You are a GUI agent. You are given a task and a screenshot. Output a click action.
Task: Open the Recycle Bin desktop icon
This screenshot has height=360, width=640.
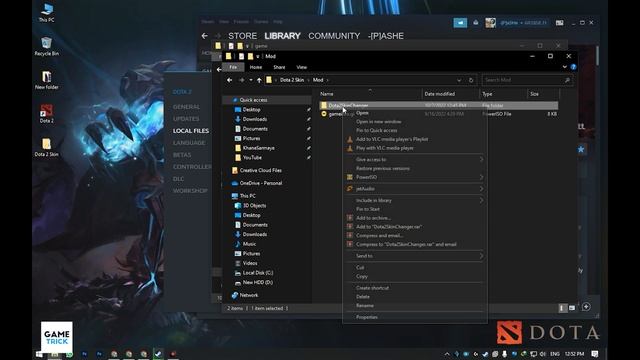point(47,47)
